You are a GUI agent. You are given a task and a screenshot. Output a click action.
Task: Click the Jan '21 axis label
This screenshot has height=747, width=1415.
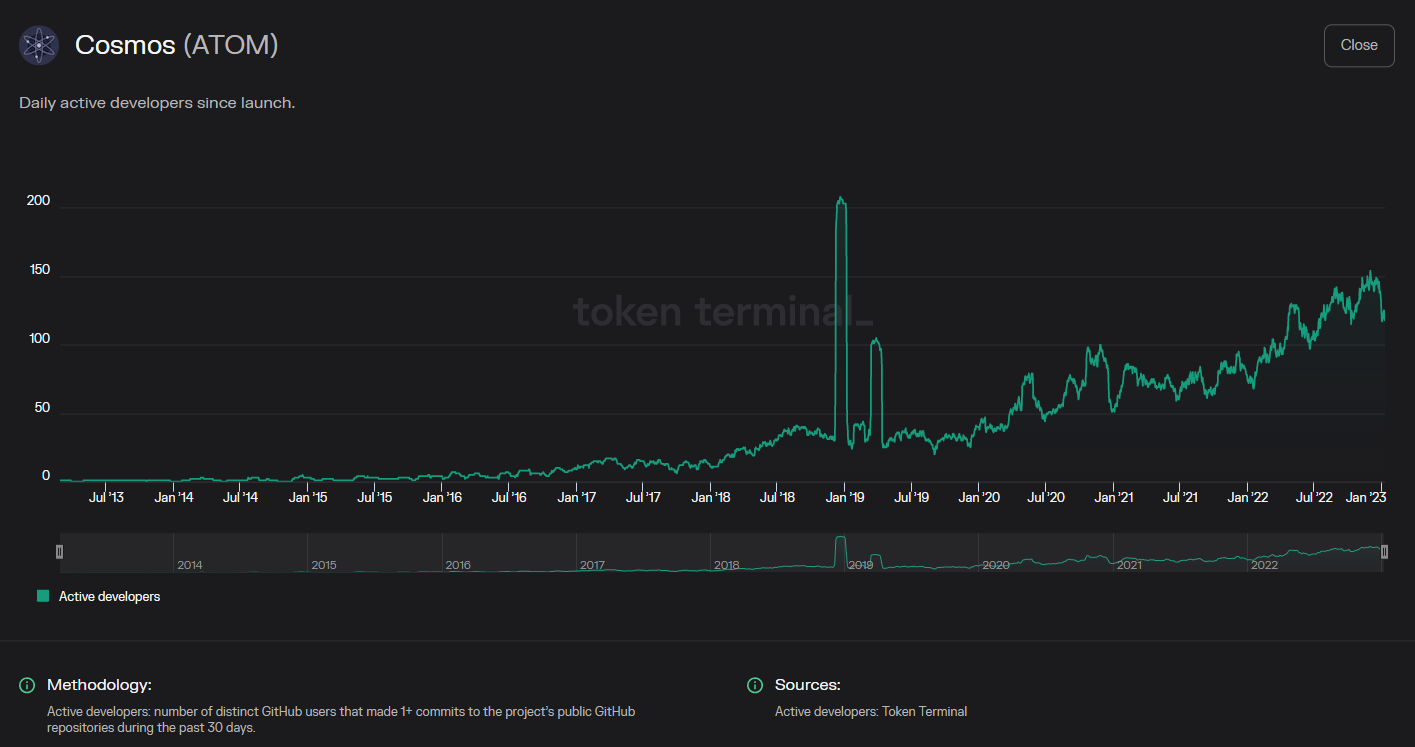click(x=1113, y=497)
